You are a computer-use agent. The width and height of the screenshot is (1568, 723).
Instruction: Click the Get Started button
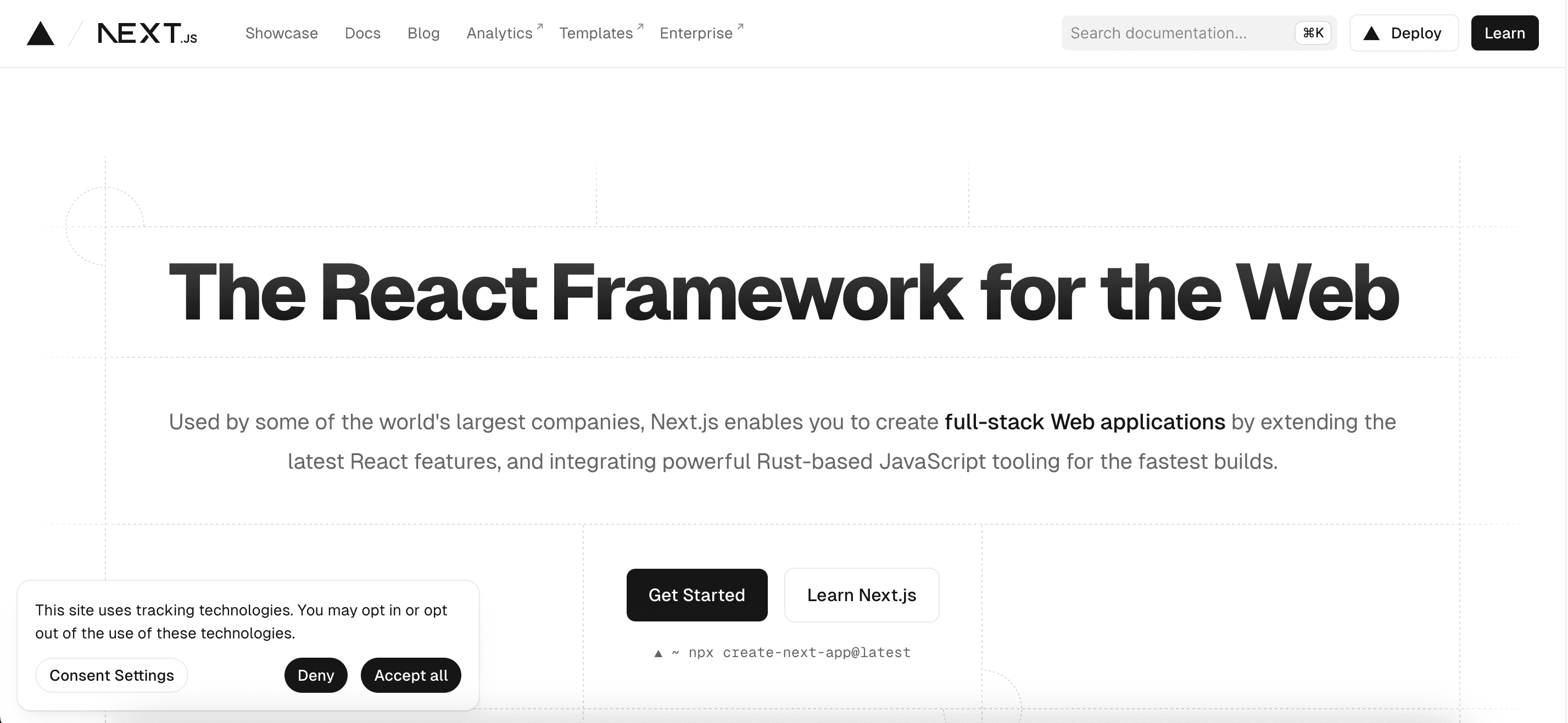pyautogui.click(x=696, y=595)
